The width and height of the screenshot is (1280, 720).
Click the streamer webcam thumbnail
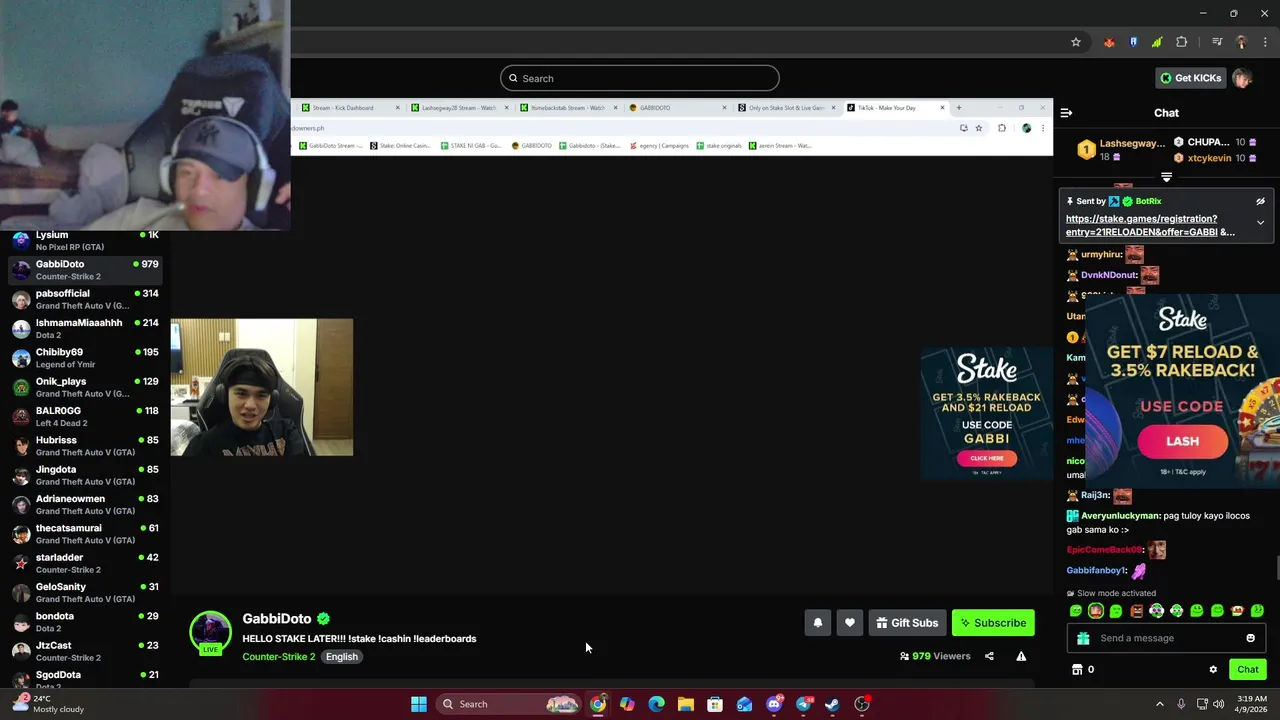262,388
